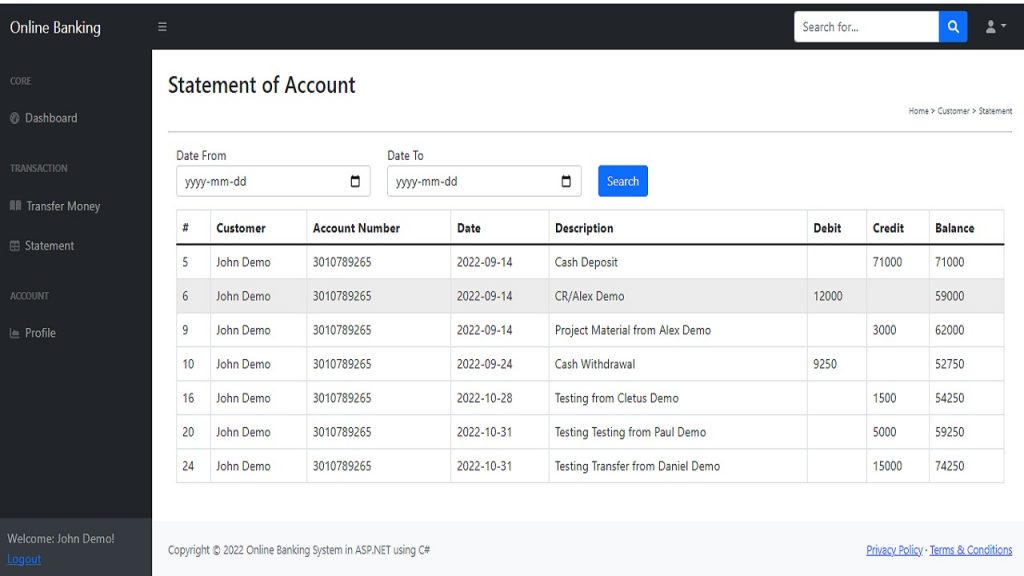The height and width of the screenshot is (576, 1024).
Task: Open the Privacy Policy page
Action: pyautogui.click(x=894, y=550)
